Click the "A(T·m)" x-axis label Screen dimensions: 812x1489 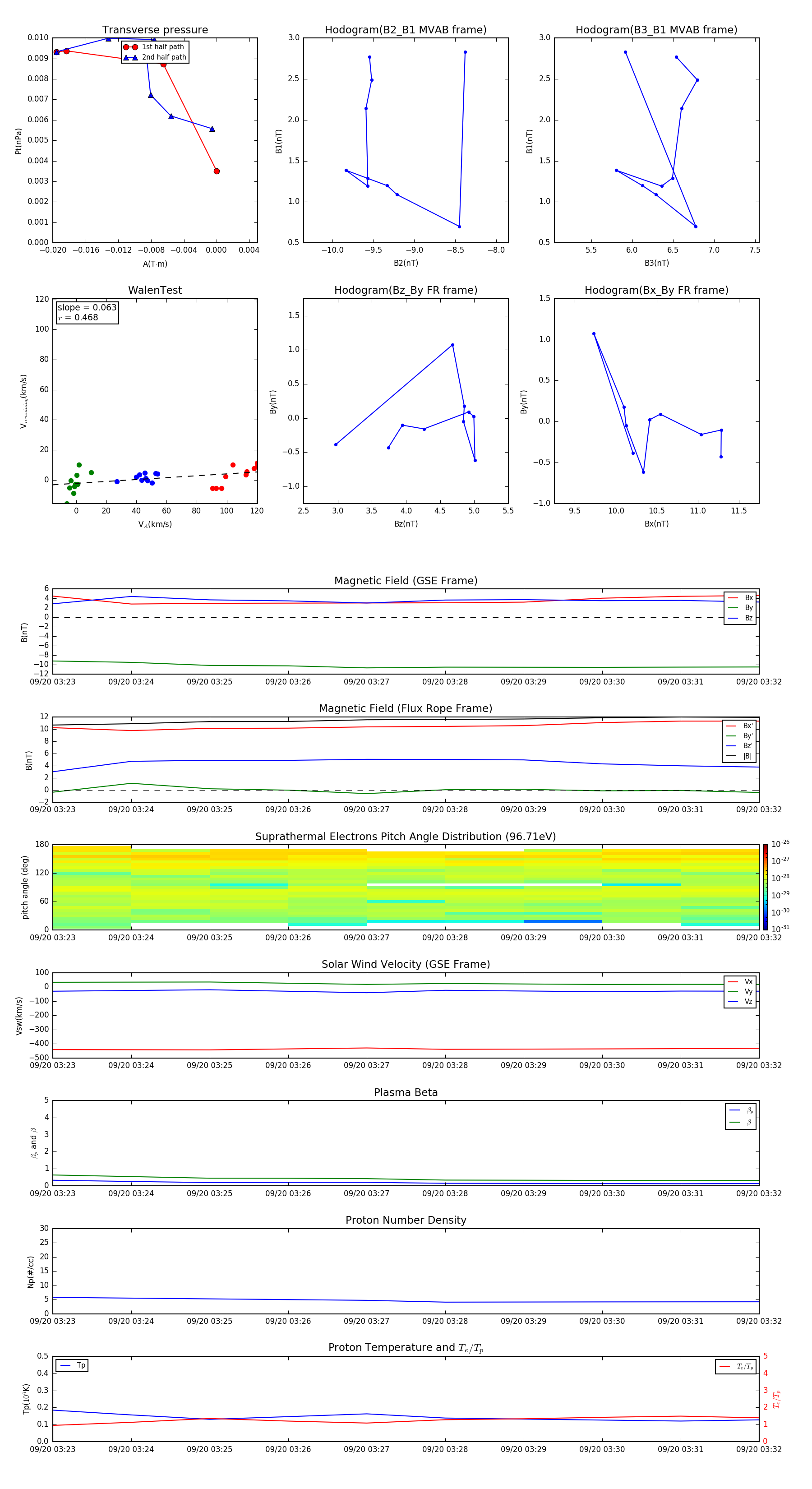click(155, 264)
